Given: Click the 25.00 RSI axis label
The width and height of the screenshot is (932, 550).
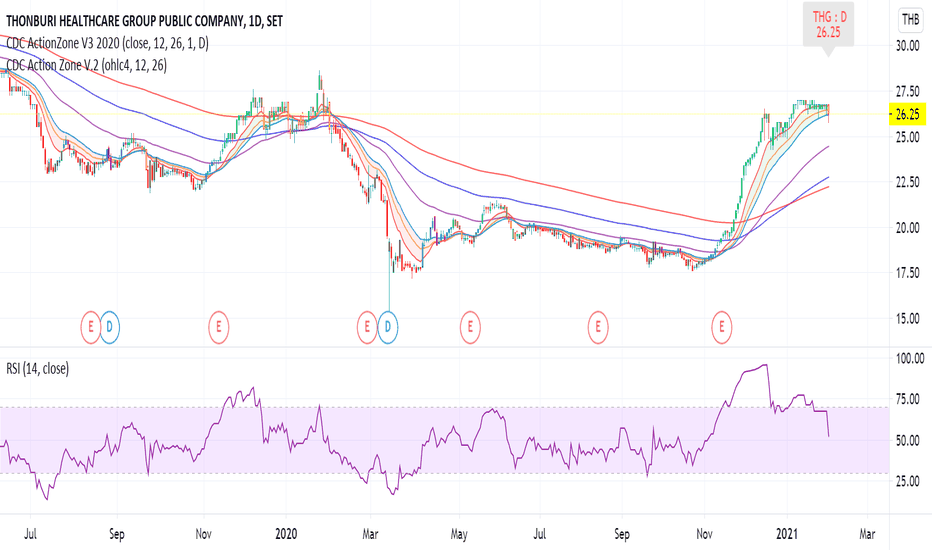Looking at the screenshot, I should coord(908,481).
